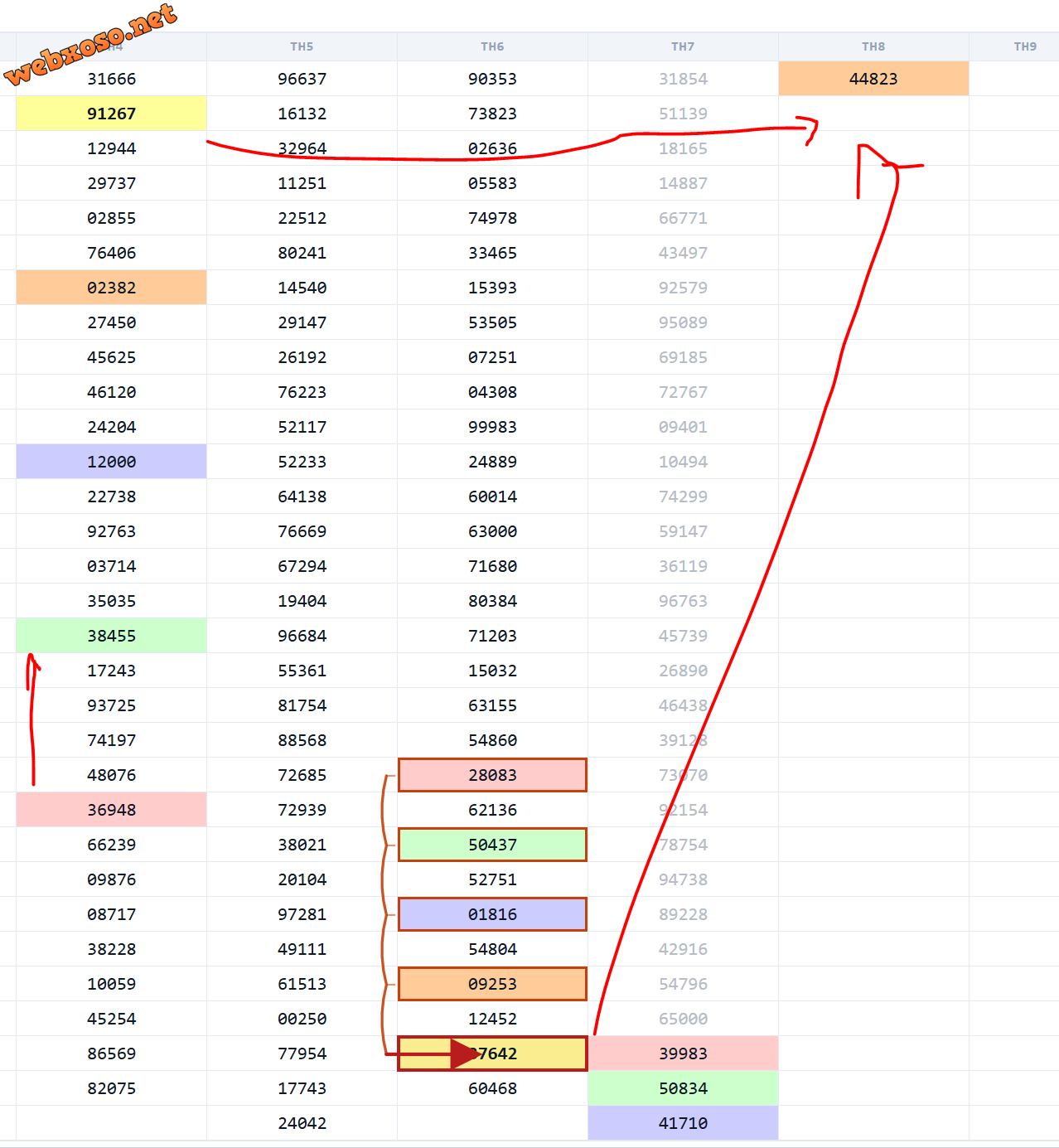Select the number 76669
The width and height of the screenshot is (1059, 1148).
coord(302,531)
